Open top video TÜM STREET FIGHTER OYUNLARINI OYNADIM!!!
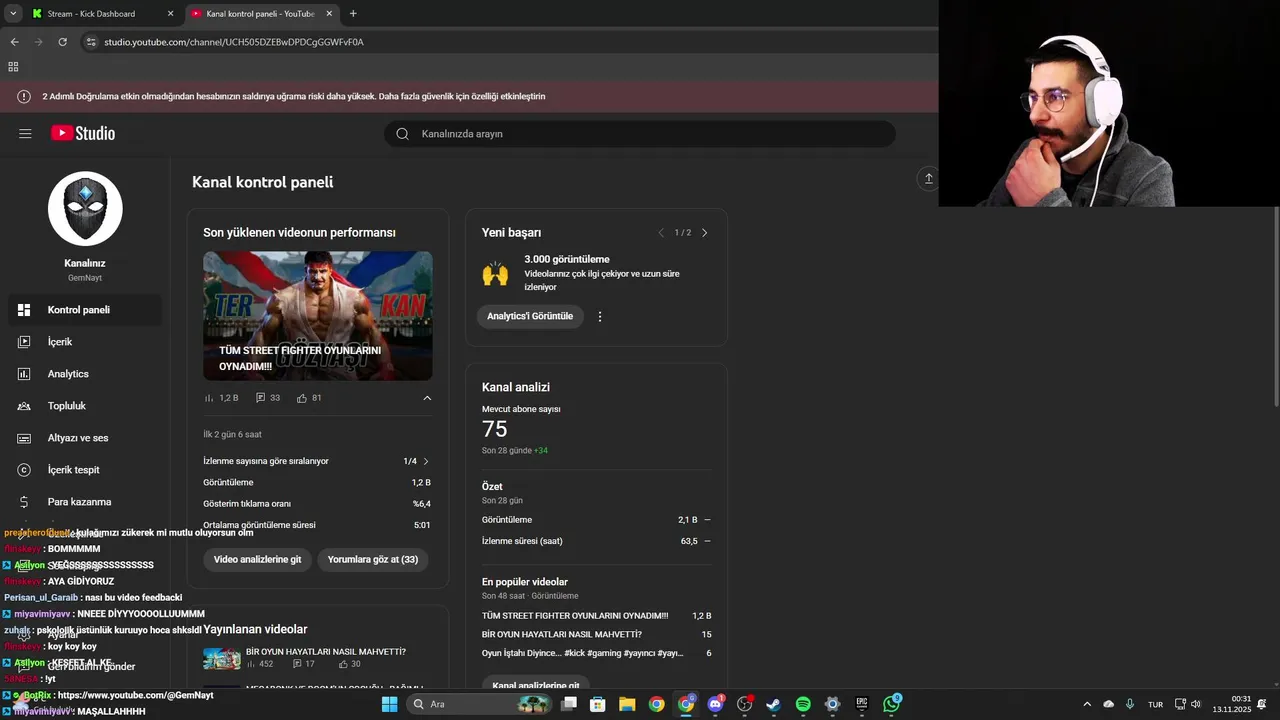Image resolution: width=1280 pixels, height=720 pixels. (575, 616)
